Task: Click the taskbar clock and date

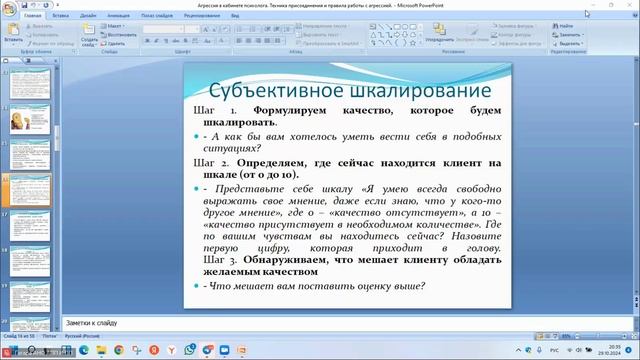Action: click(609, 350)
